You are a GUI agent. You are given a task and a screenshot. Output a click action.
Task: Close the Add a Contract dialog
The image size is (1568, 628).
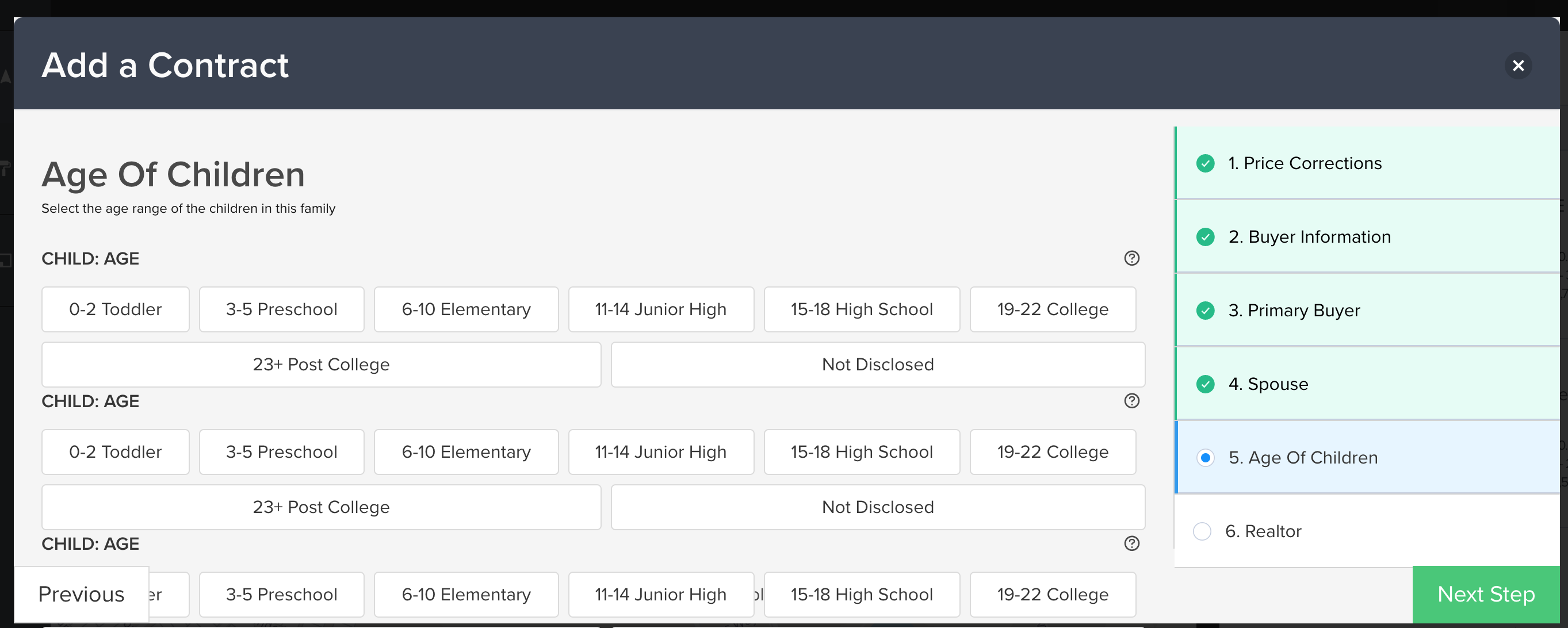coord(1518,65)
